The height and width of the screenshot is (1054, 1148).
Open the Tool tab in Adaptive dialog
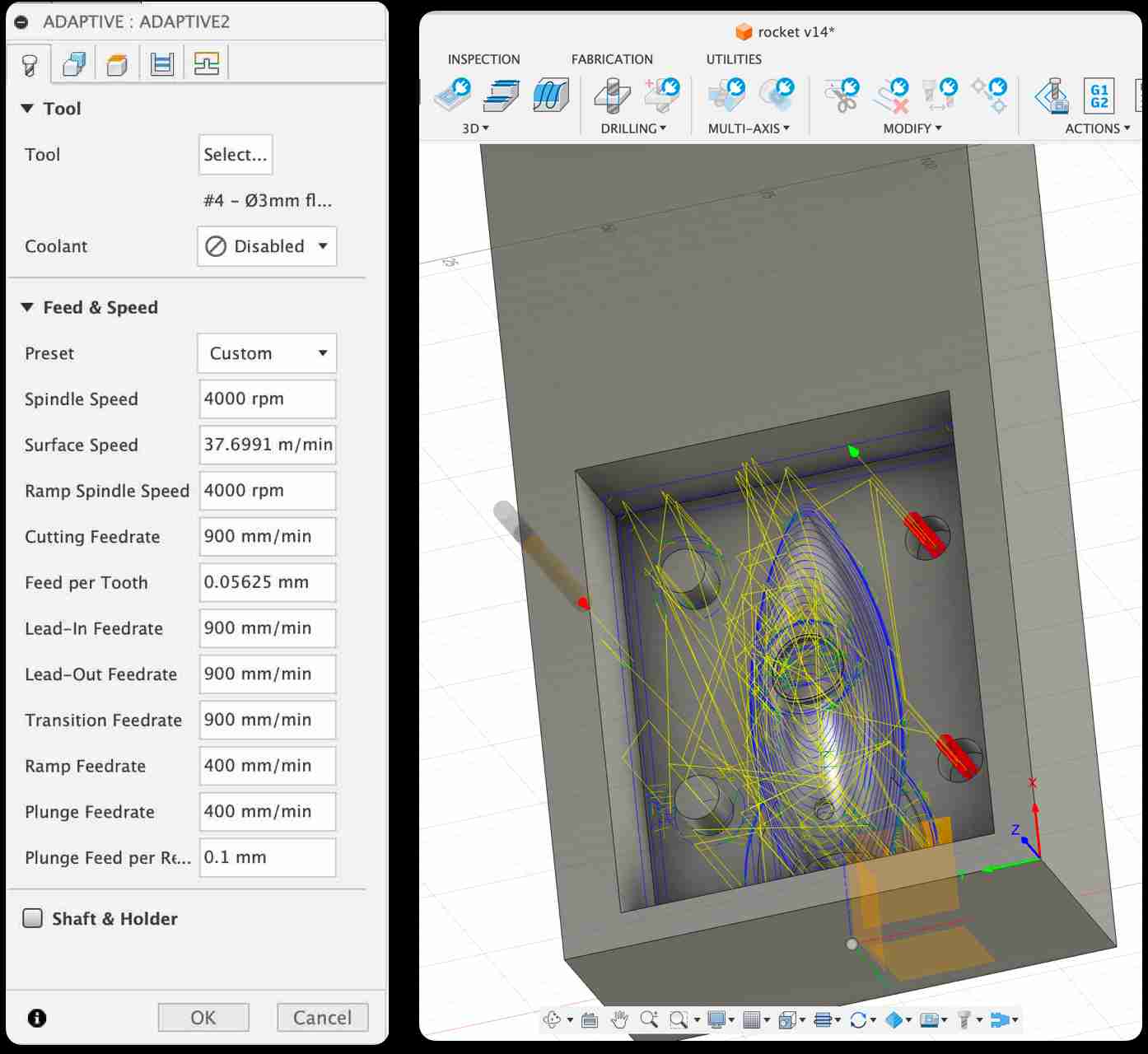point(30,63)
